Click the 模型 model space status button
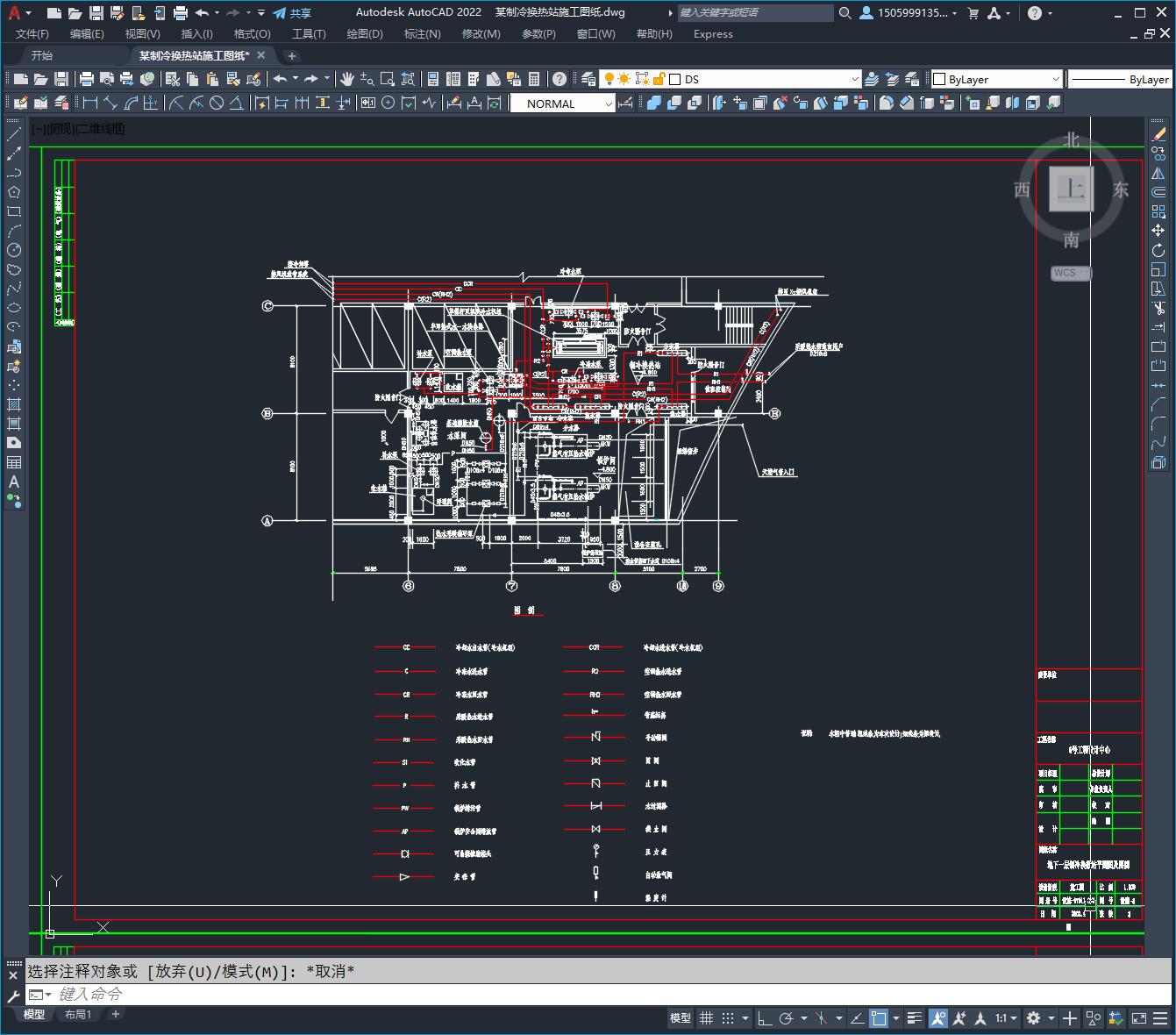This screenshot has width=1176, height=1035. (680, 1018)
